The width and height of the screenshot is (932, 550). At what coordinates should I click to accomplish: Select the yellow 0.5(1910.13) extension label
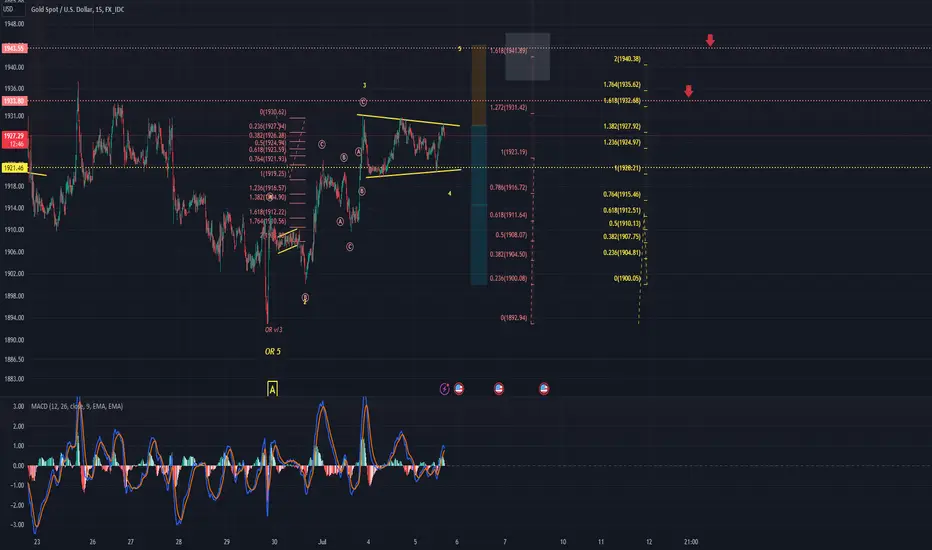point(625,224)
